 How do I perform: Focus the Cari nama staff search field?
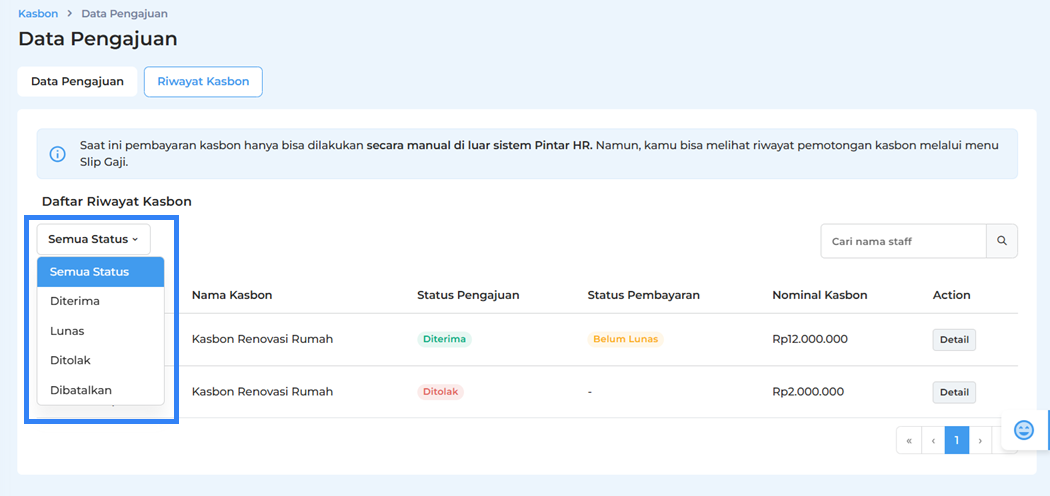(x=903, y=241)
